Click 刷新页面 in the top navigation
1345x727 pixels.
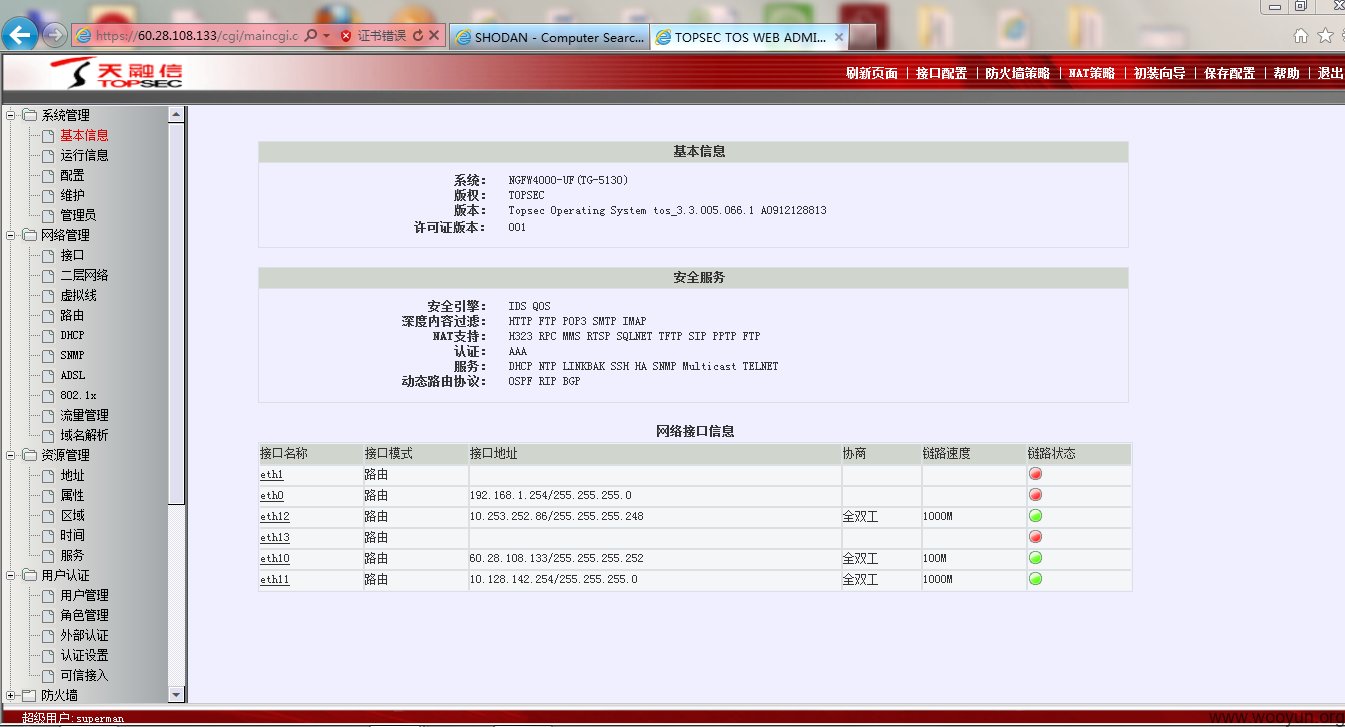coord(871,73)
